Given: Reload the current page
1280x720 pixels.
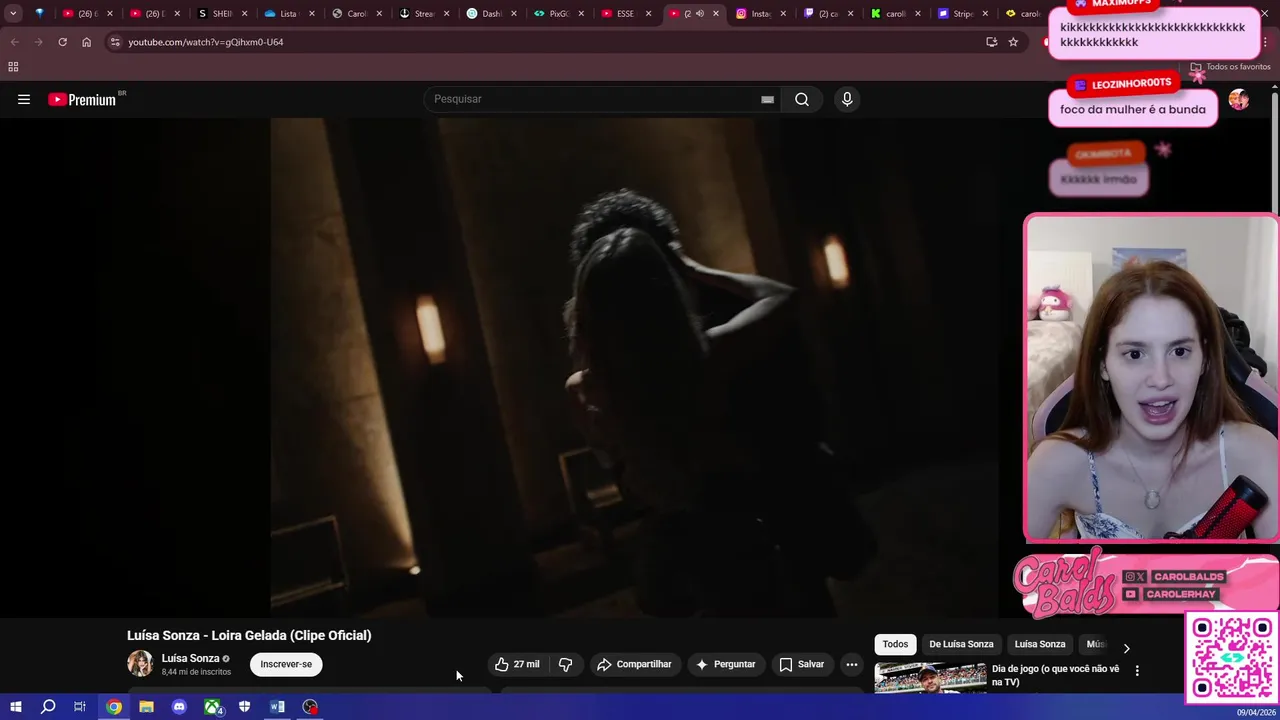Looking at the screenshot, I should click(x=62, y=42).
